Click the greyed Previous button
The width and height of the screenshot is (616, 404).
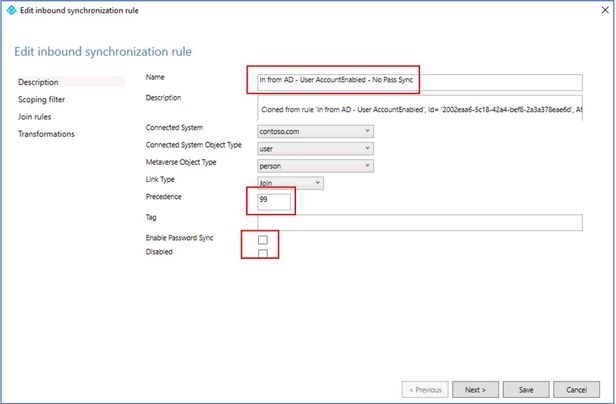(425, 389)
